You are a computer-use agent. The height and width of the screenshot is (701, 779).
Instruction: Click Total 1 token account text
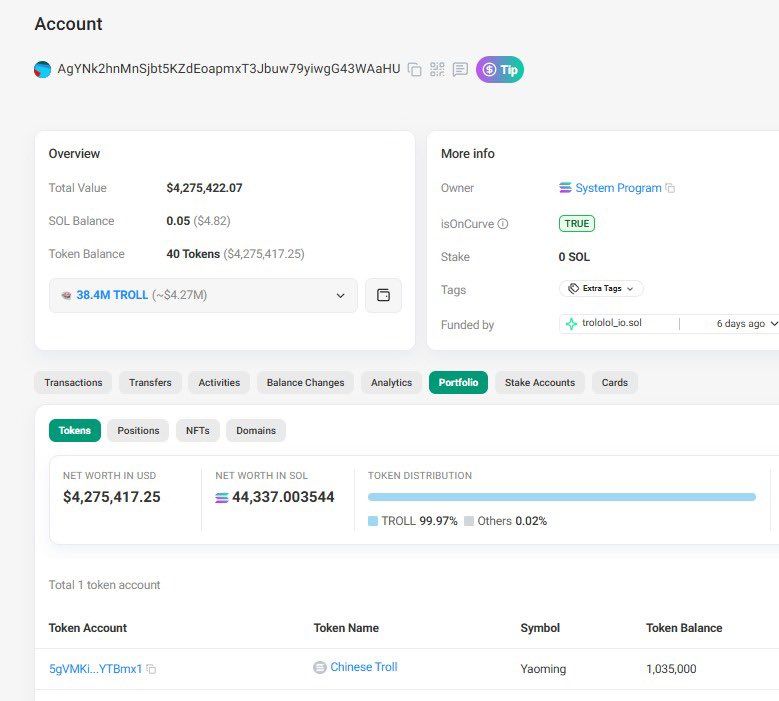pyautogui.click(x=104, y=585)
